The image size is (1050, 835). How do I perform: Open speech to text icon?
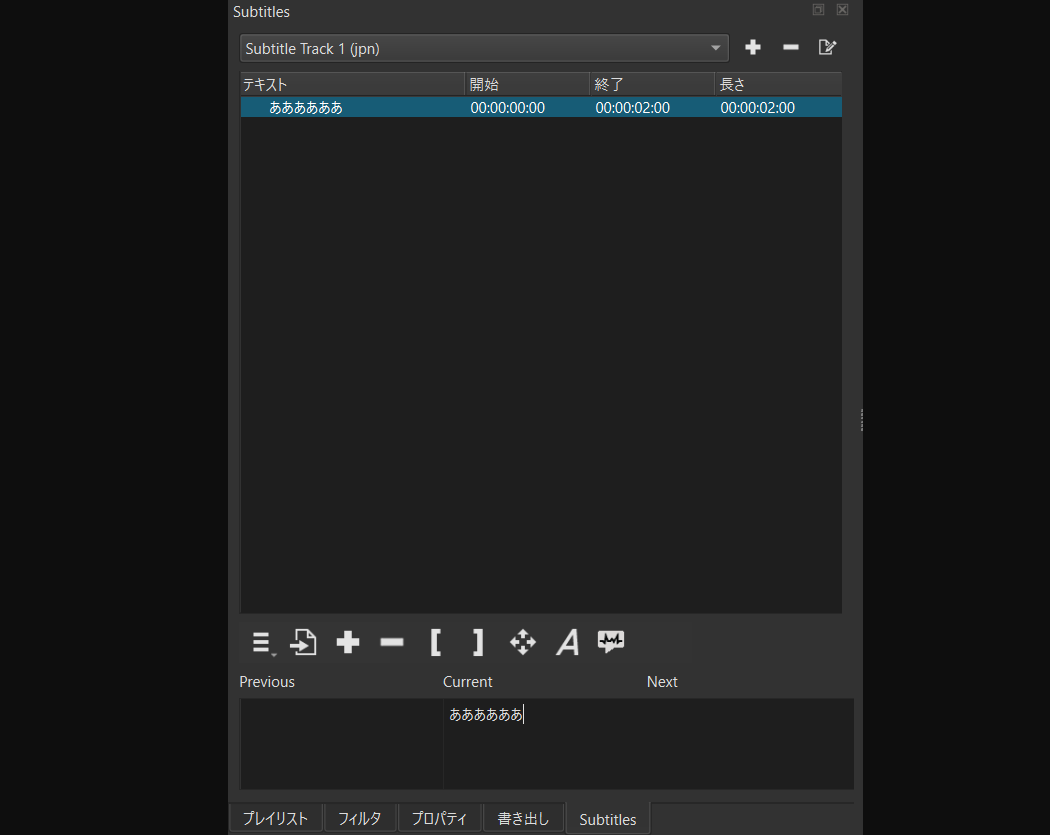611,643
